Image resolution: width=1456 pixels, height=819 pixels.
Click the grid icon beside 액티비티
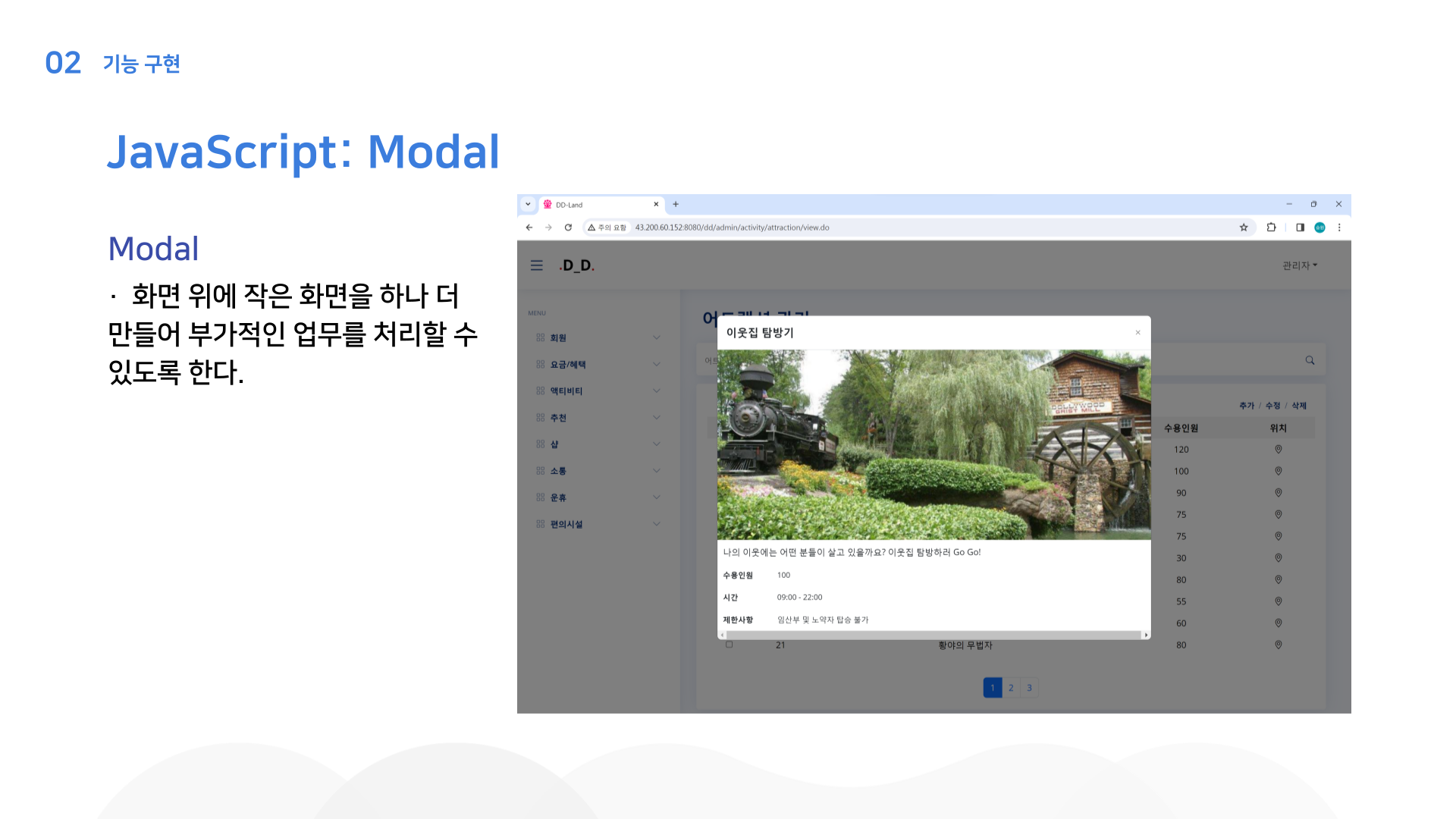coord(541,391)
